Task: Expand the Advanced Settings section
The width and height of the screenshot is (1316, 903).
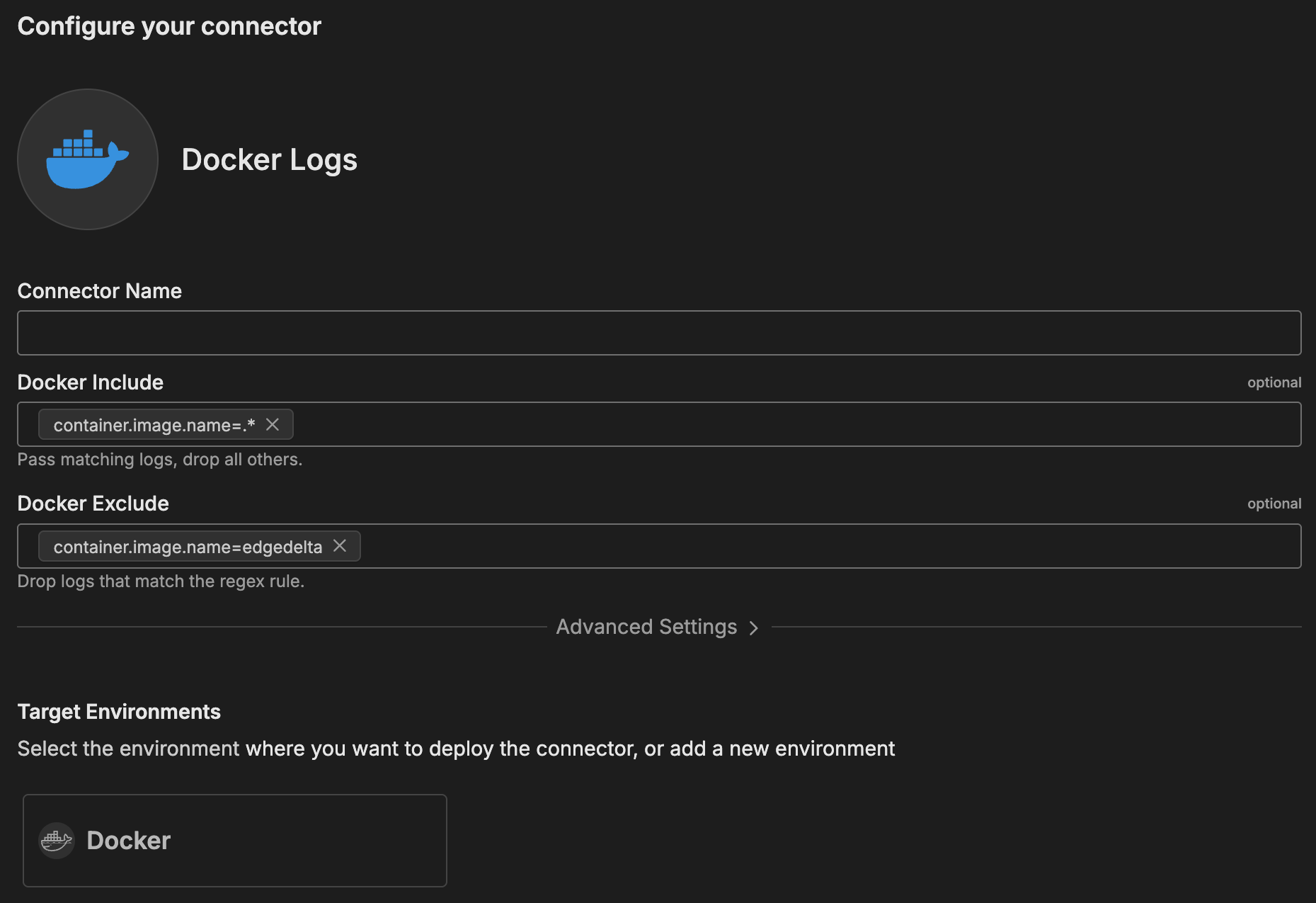Action: tap(646, 627)
